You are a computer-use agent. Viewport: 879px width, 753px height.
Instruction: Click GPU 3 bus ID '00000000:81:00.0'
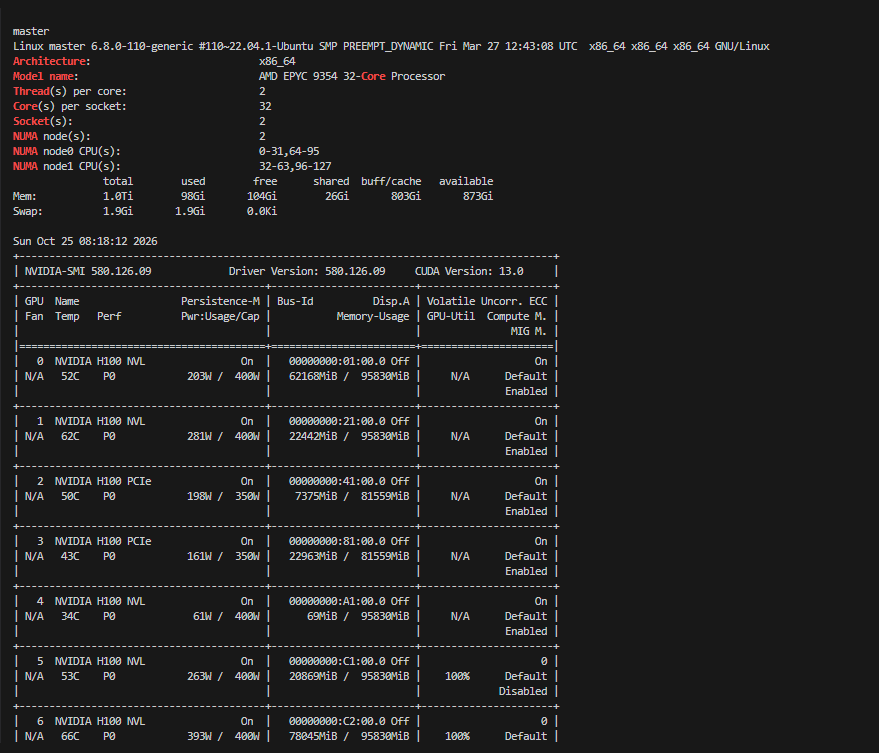coord(337,542)
